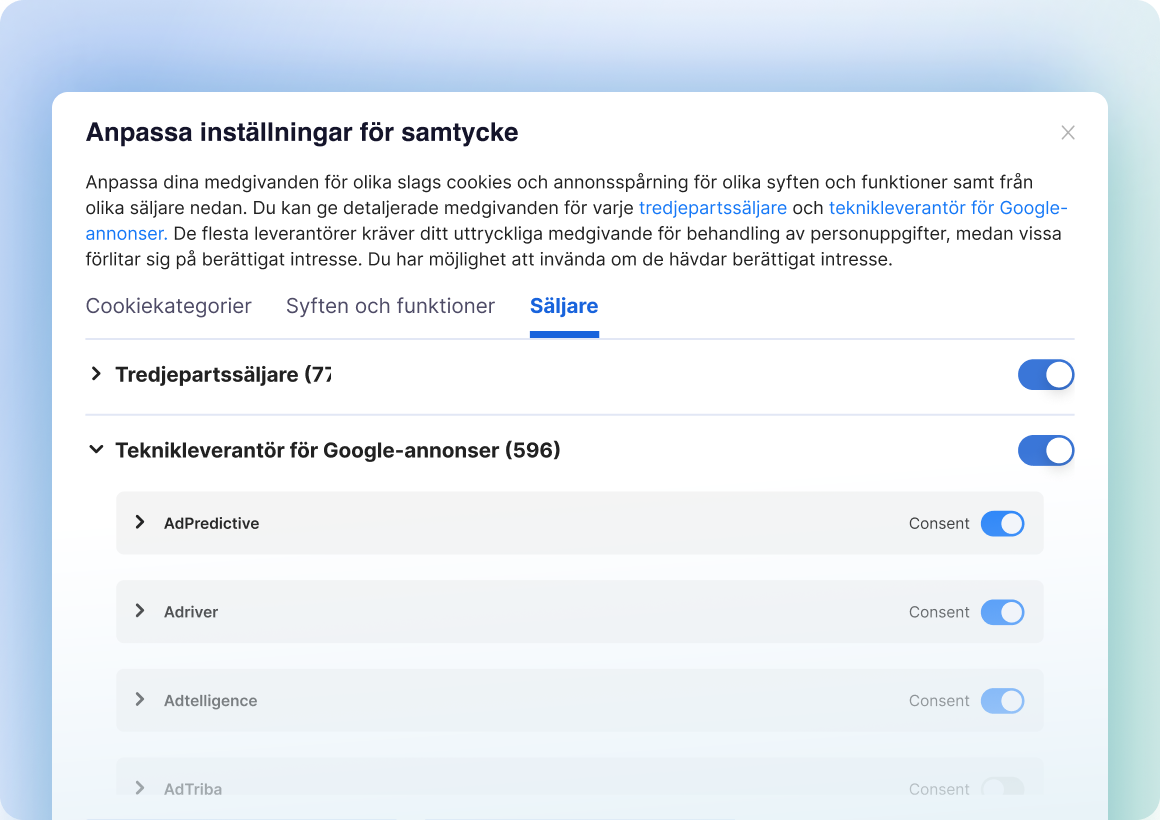Open the teknikleverantör för Google-annonser link
The image size is (1160, 820).
point(948,208)
